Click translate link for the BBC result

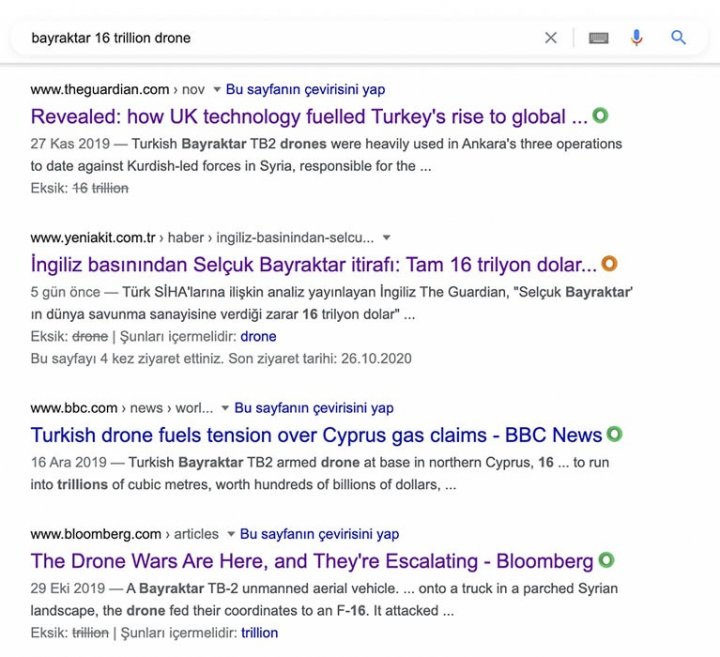point(314,408)
